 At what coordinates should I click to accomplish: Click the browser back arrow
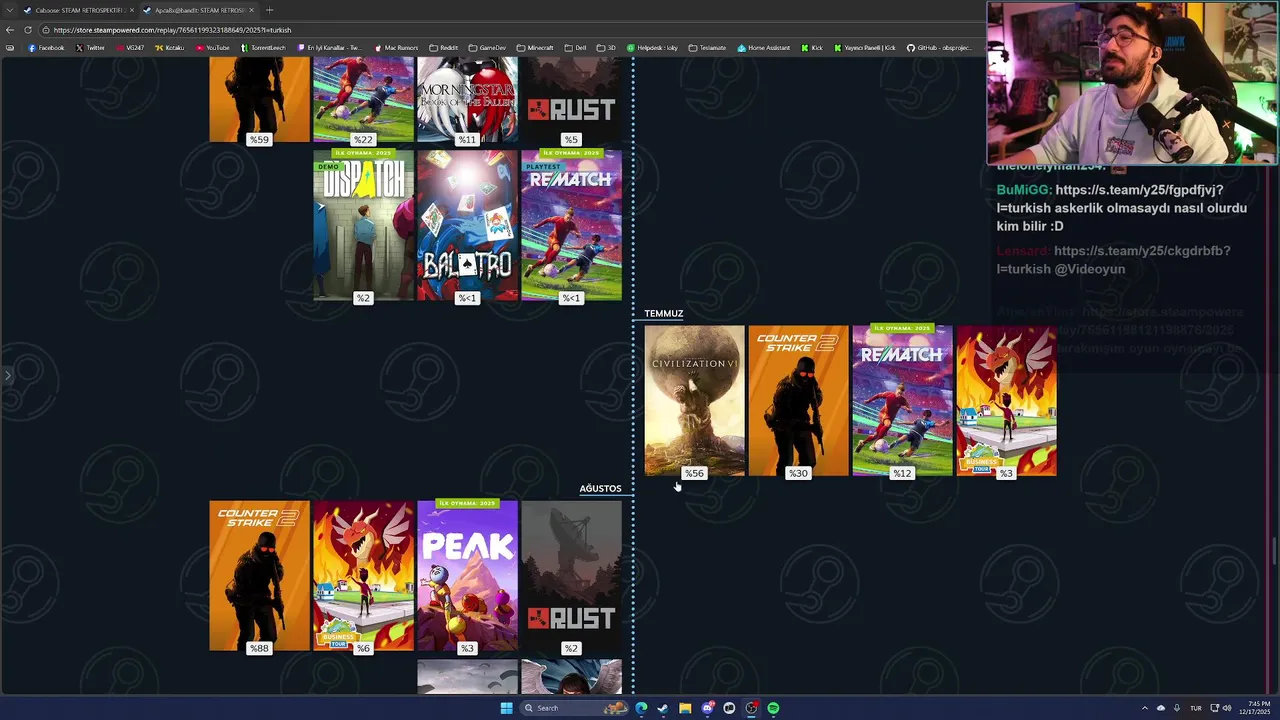(12, 30)
